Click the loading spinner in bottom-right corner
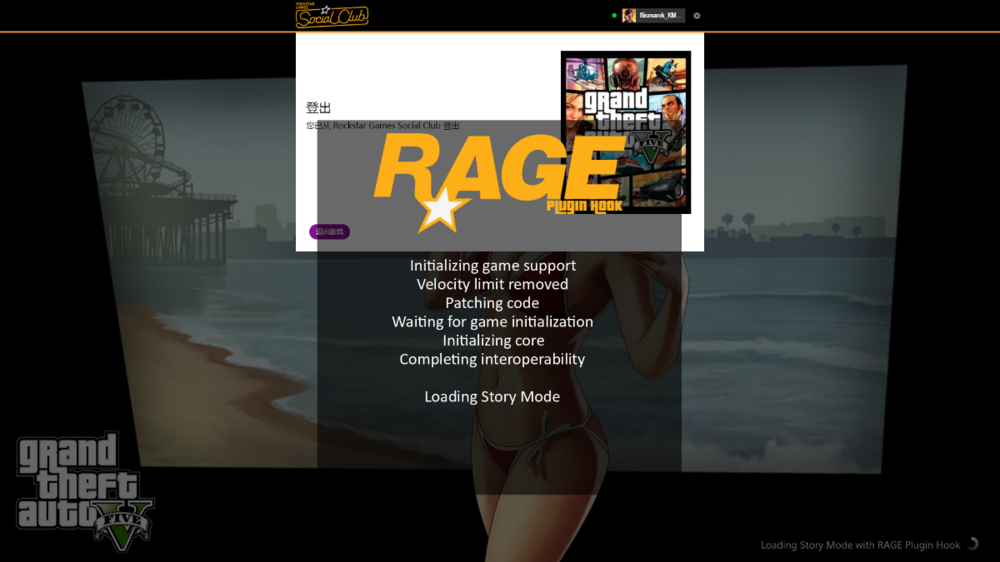Screen dimensions: 1000x562 972,545
